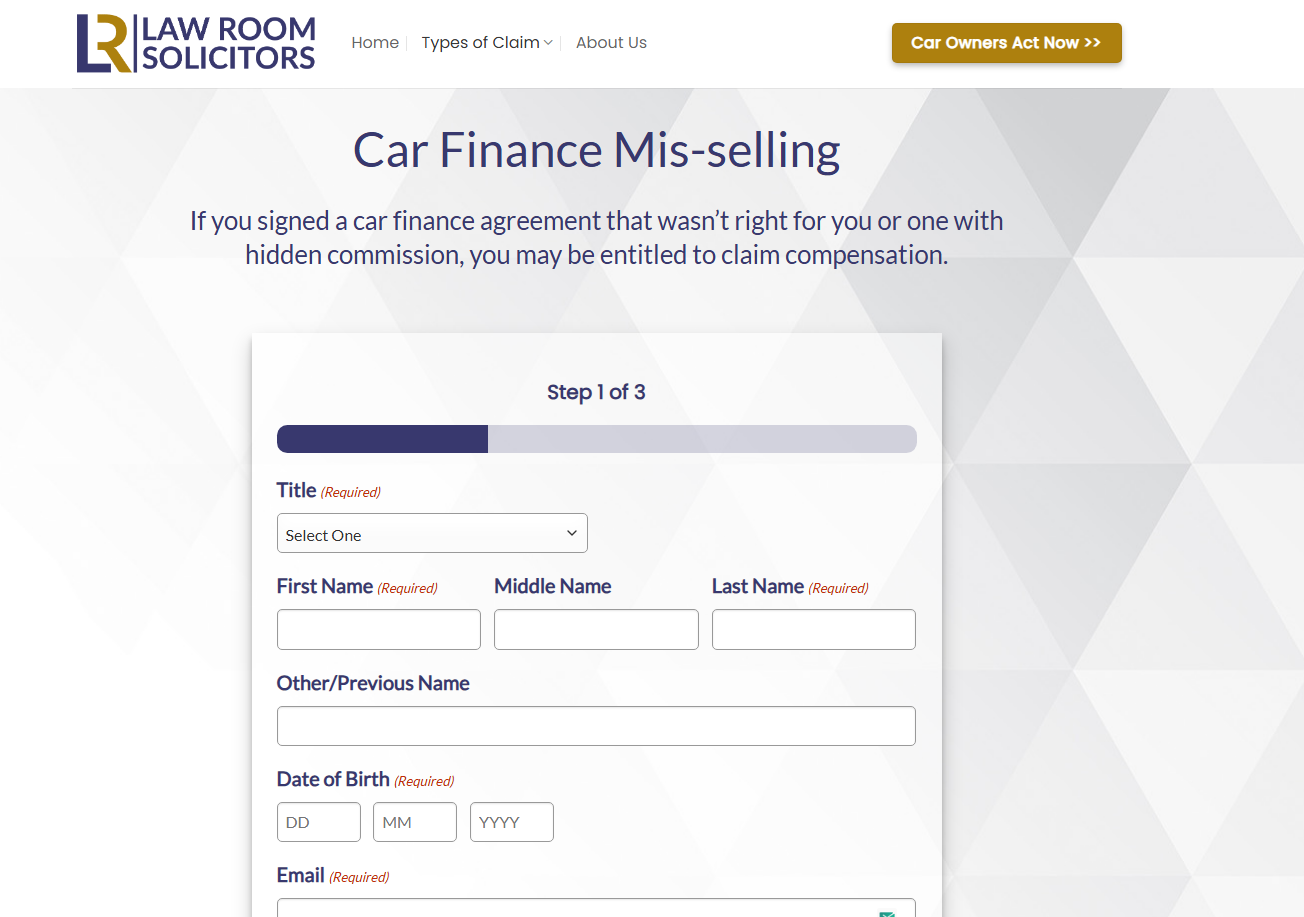Select the MM month field
The image size is (1304, 917).
414,822
